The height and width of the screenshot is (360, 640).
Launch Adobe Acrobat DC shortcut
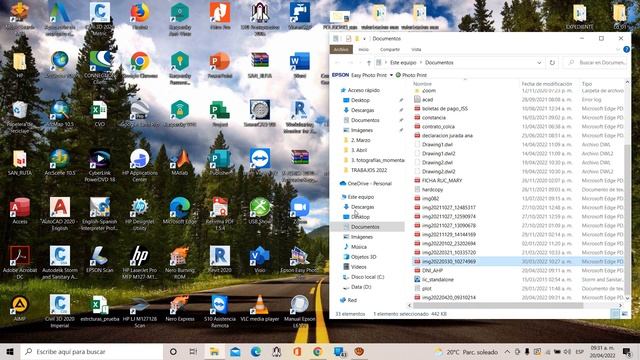pos(20,262)
